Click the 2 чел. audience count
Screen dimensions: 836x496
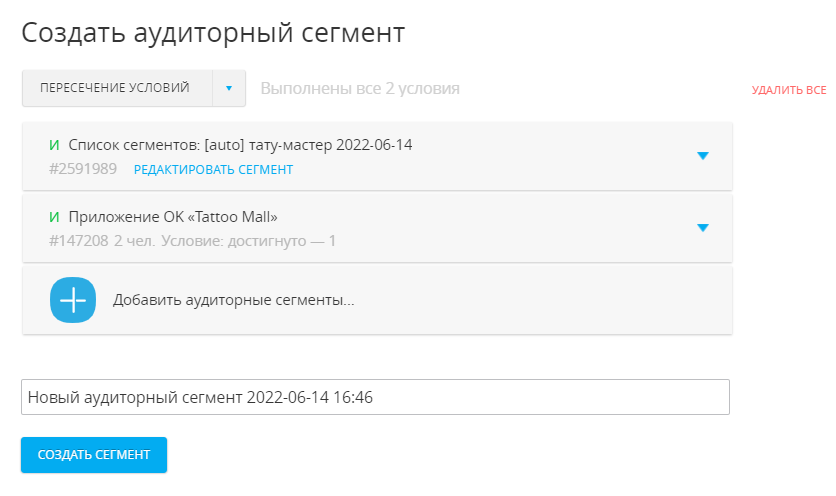(134, 241)
